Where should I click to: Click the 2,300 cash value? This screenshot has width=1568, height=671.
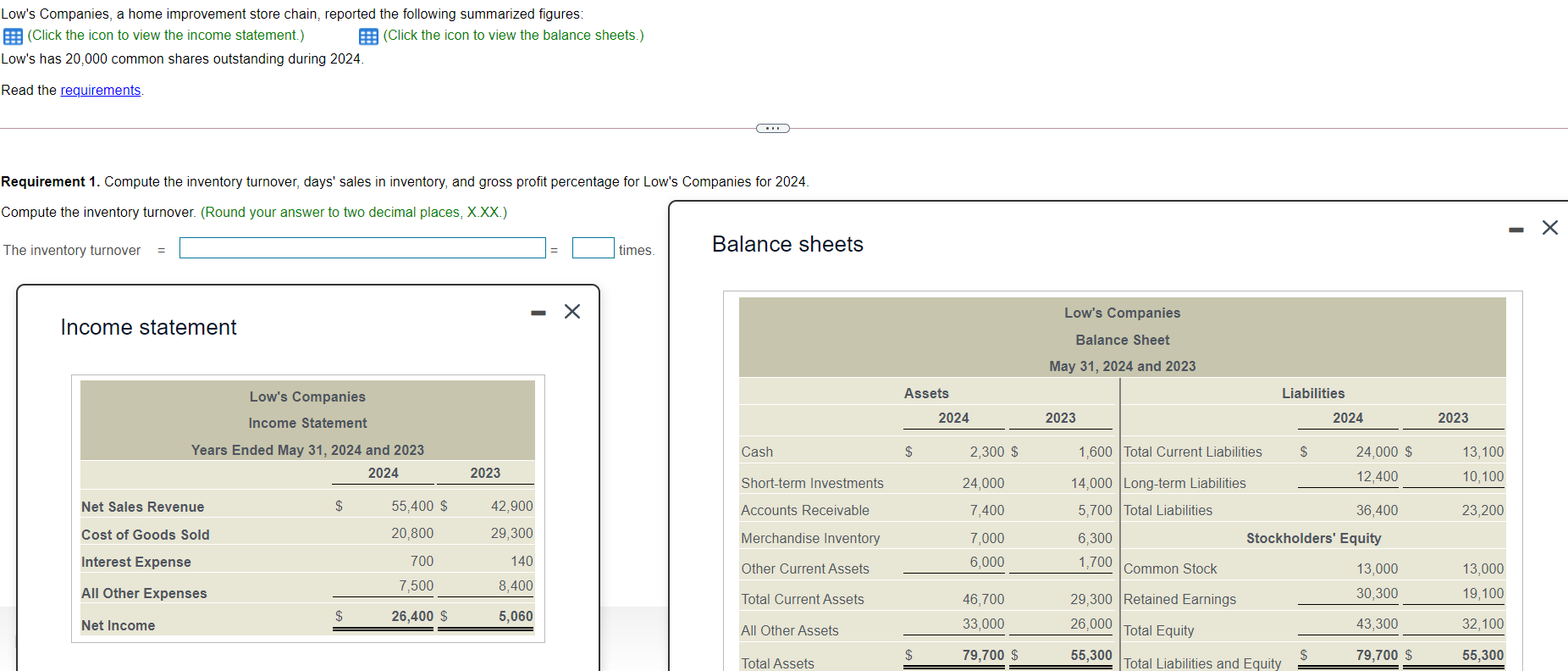[x=987, y=452]
